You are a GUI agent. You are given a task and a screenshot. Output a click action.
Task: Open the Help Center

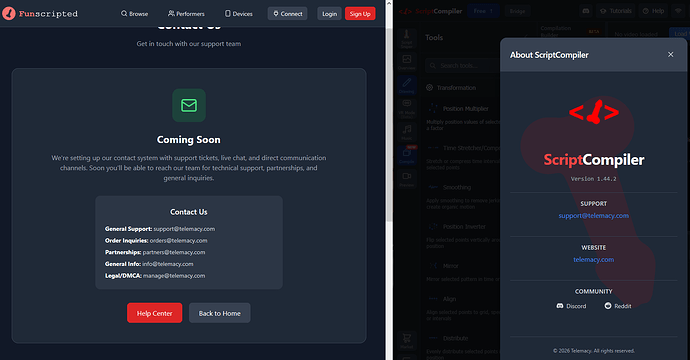tap(154, 313)
